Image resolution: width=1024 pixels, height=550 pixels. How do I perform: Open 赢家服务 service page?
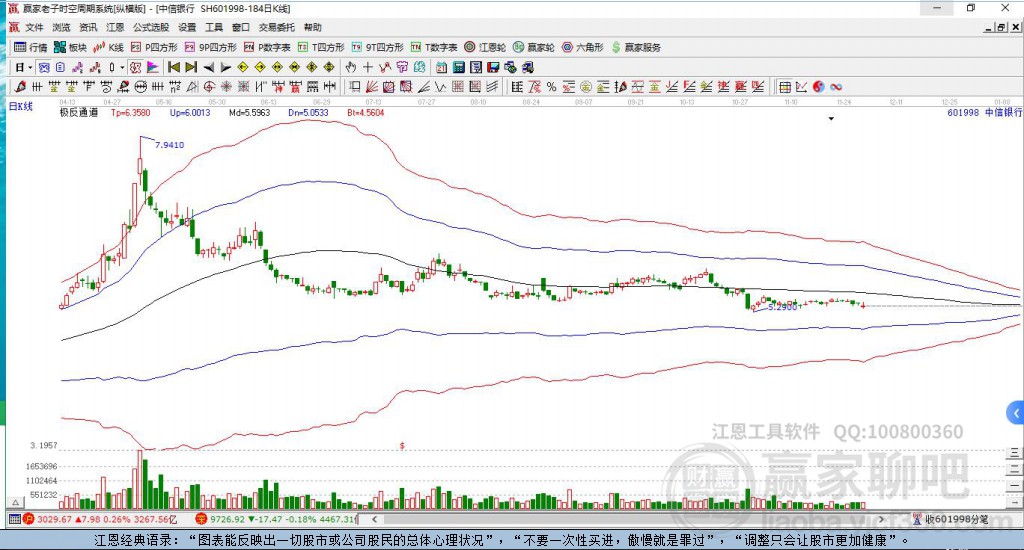pos(636,47)
